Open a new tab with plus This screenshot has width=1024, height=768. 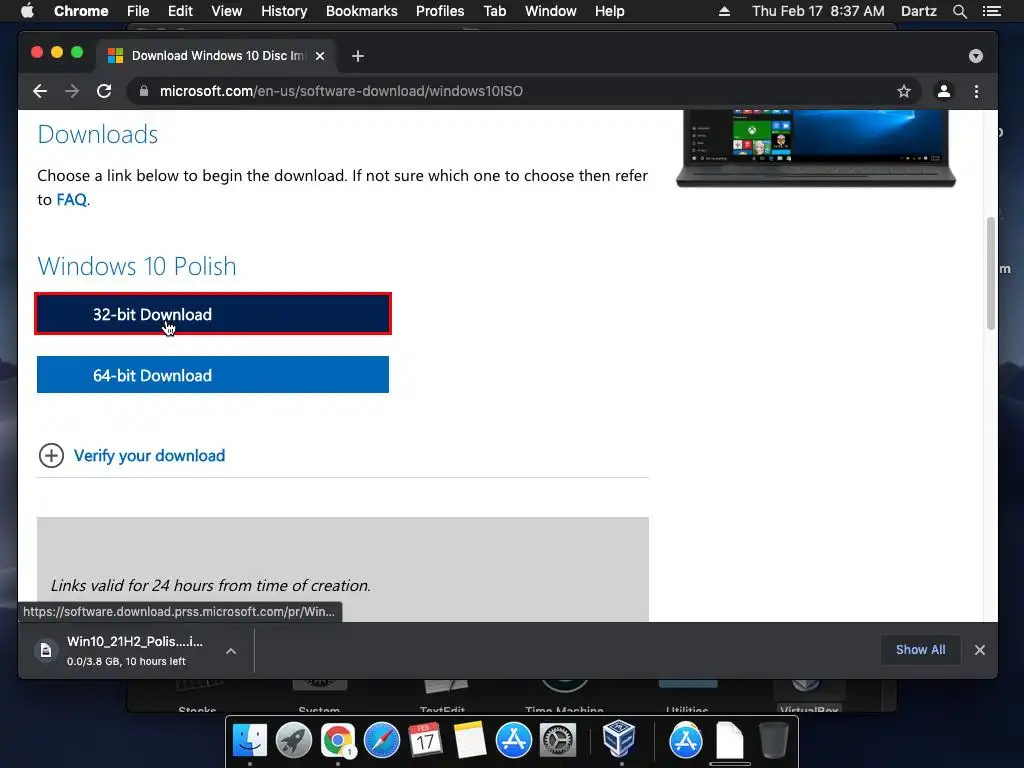coord(358,56)
